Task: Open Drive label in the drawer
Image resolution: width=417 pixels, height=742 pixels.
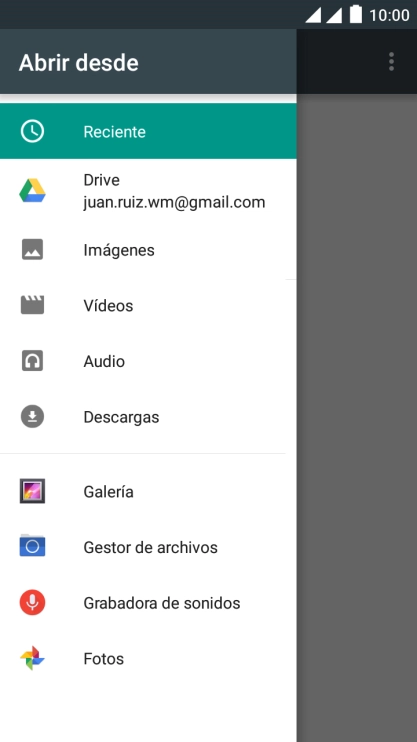Action: click(x=101, y=180)
